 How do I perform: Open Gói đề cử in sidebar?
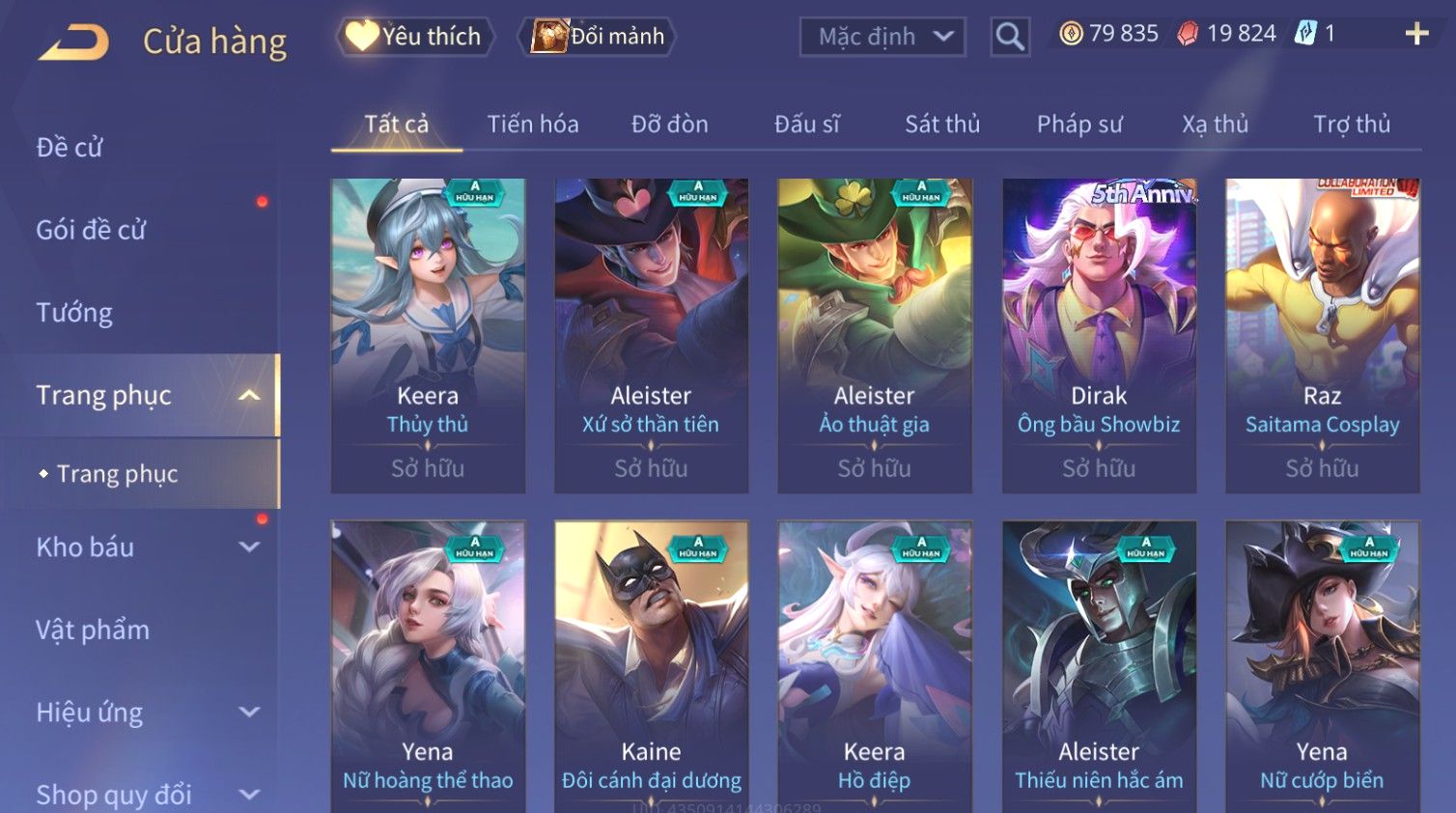(x=91, y=230)
